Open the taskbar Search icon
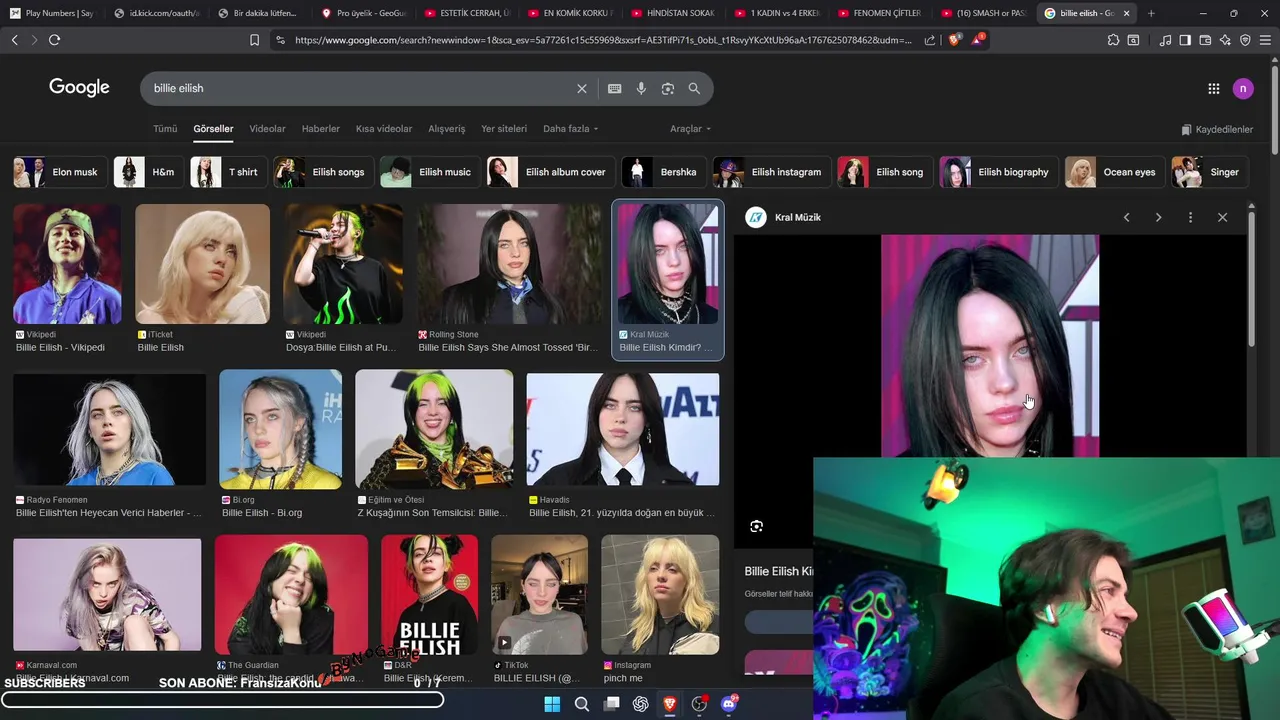This screenshot has width=1280, height=720. (x=582, y=704)
